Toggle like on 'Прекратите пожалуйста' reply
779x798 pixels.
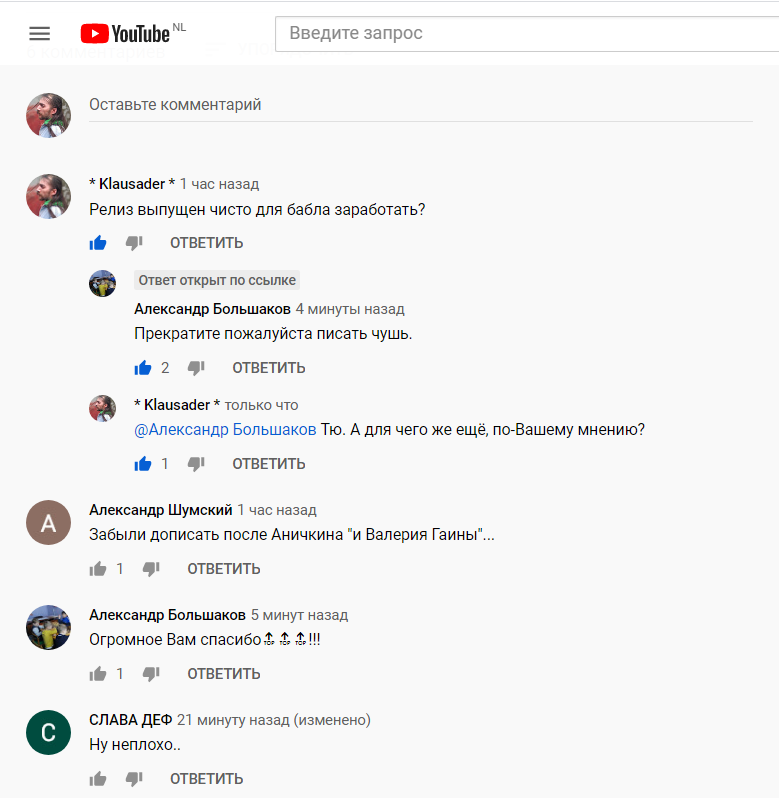tap(143, 367)
